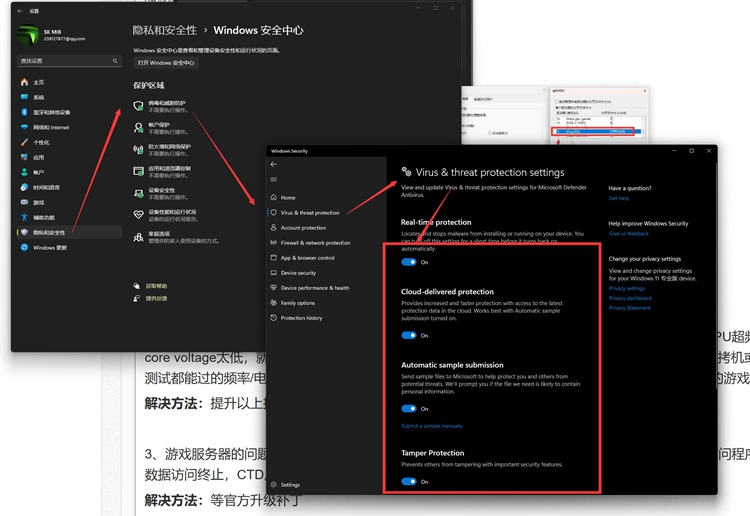This screenshot has width=750, height=516.
Task: Expand the Windows Security hamburger navigation menu
Action: tap(274, 180)
